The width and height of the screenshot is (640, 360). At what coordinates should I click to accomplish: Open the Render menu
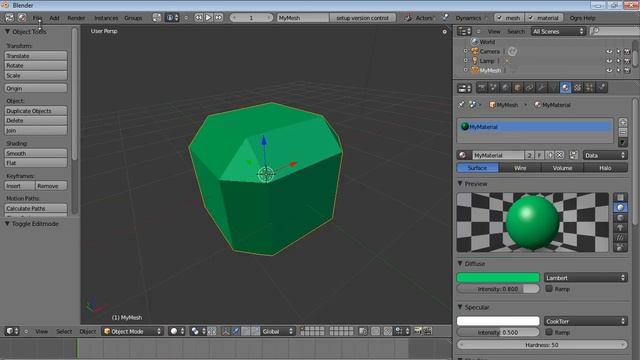pos(76,18)
